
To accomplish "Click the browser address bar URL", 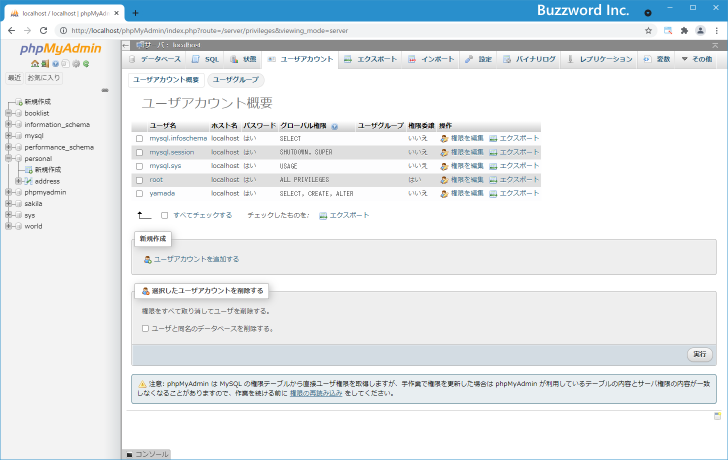I will [x=209, y=31].
